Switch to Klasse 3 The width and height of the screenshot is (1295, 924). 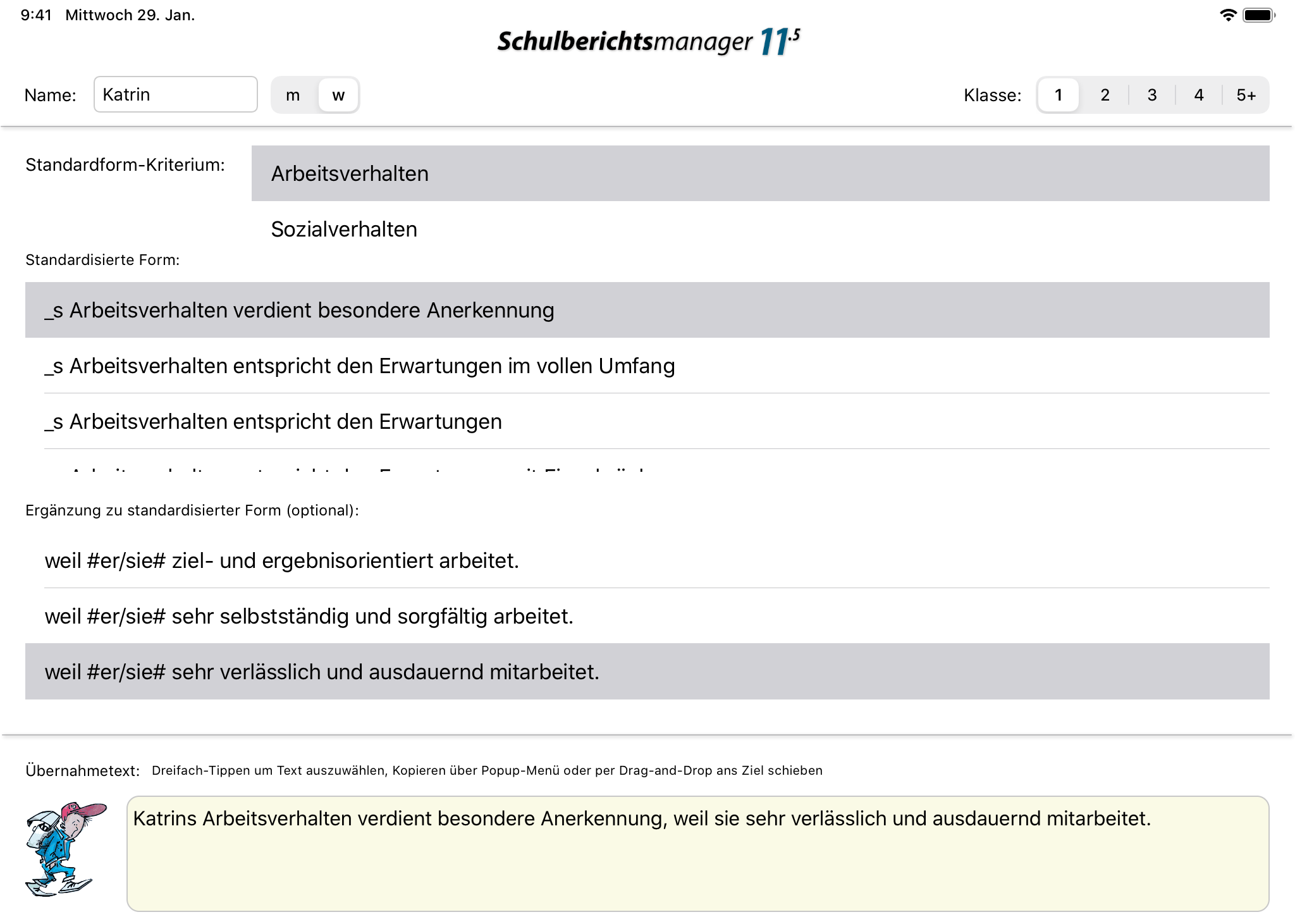[1151, 95]
